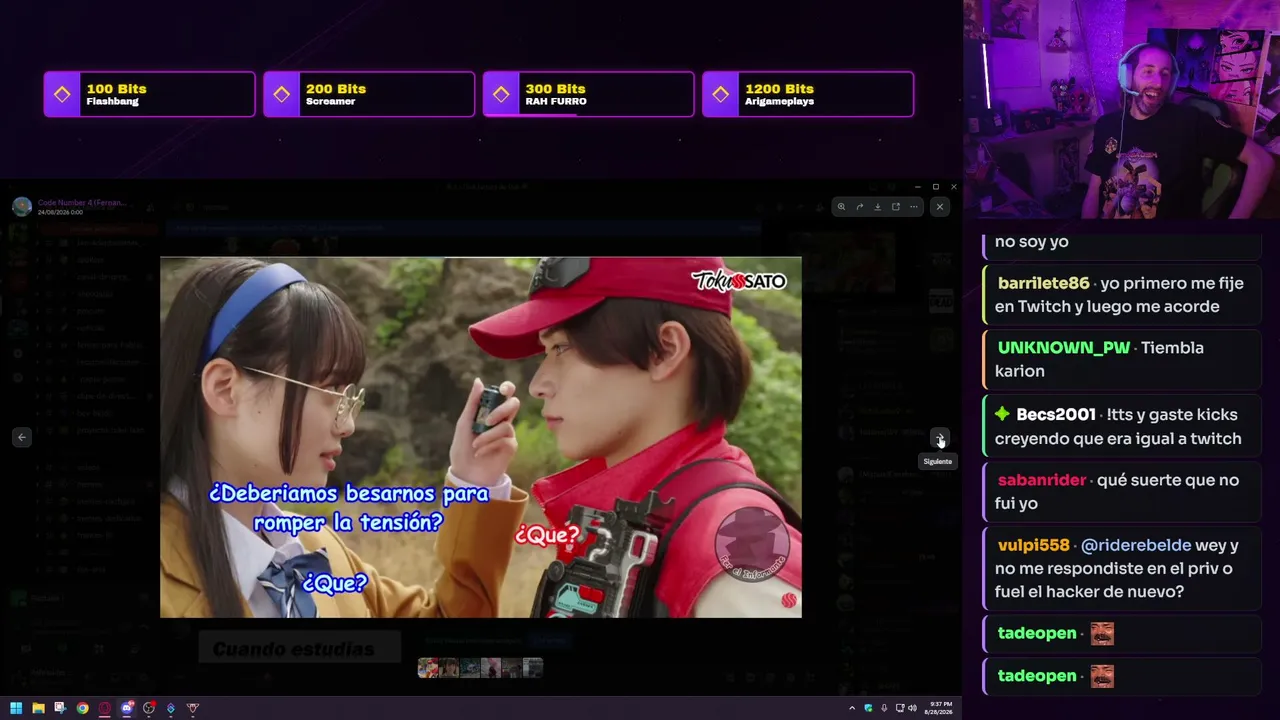Select the second carousel thumbnail
This screenshot has height=720, width=1280.
(x=449, y=668)
